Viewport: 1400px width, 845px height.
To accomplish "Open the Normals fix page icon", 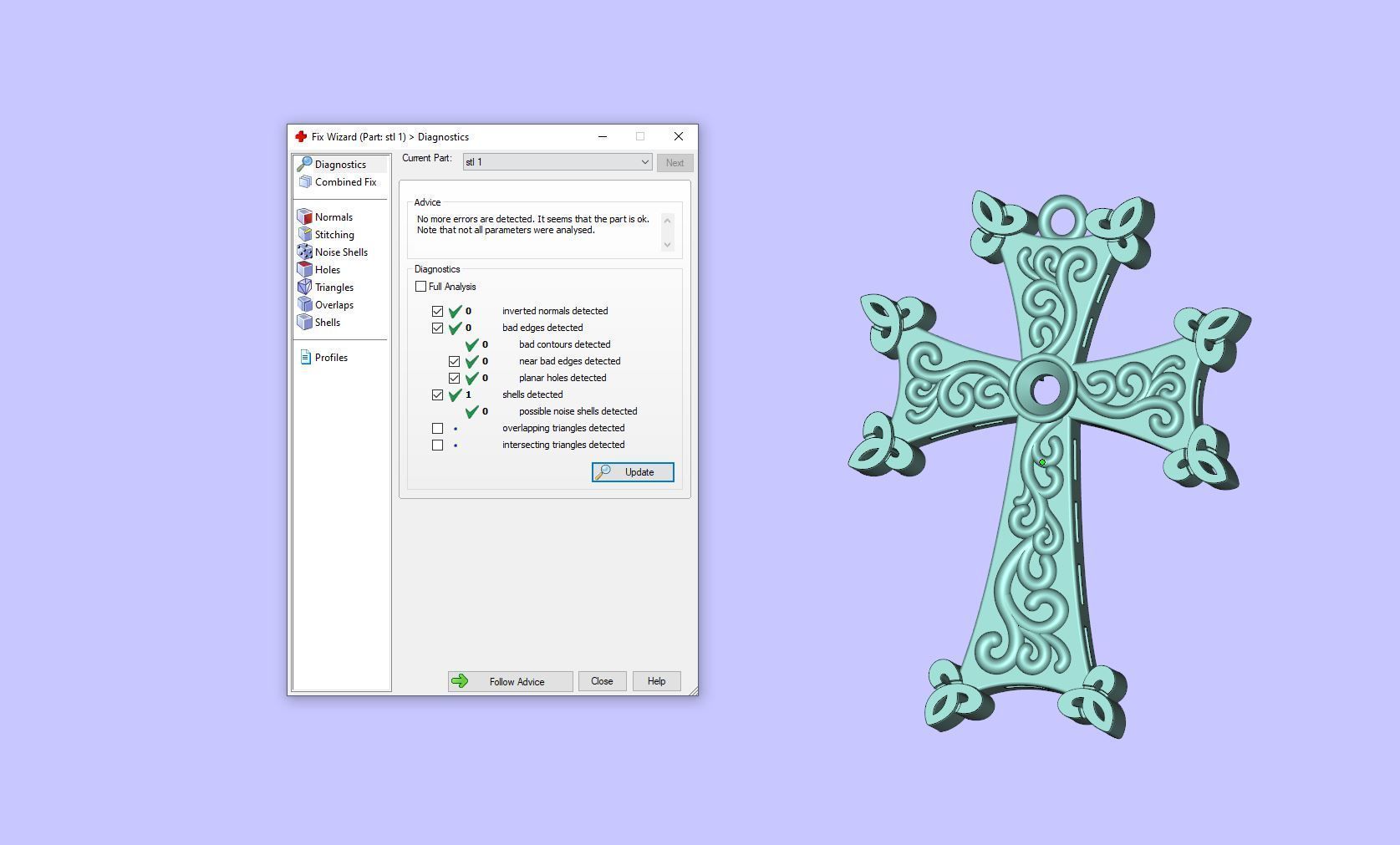I will point(305,216).
